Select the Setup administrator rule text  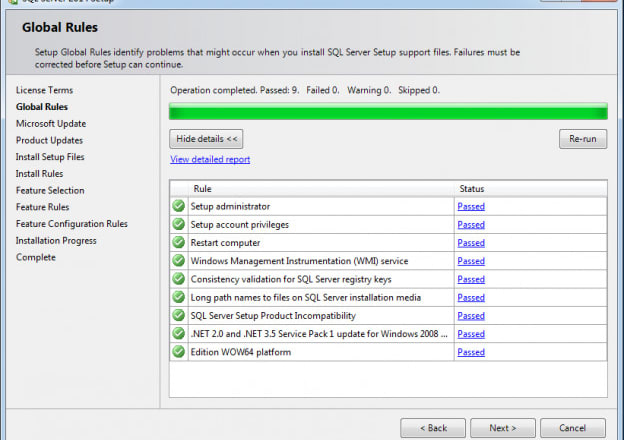click(230, 206)
